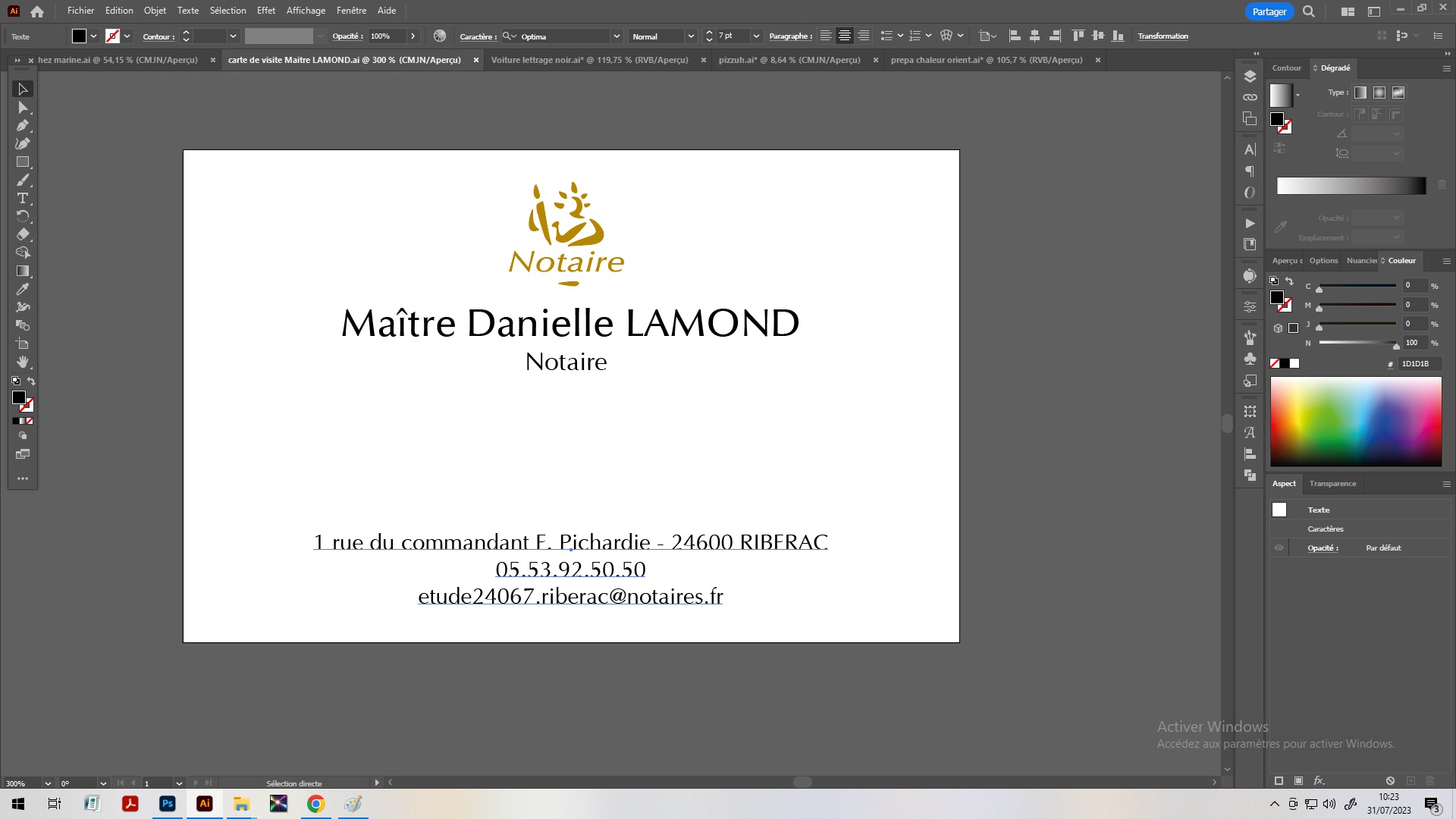The image size is (1456, 819).
Task: Open the bullet list options dropdown
Action: tap(900, 36)
